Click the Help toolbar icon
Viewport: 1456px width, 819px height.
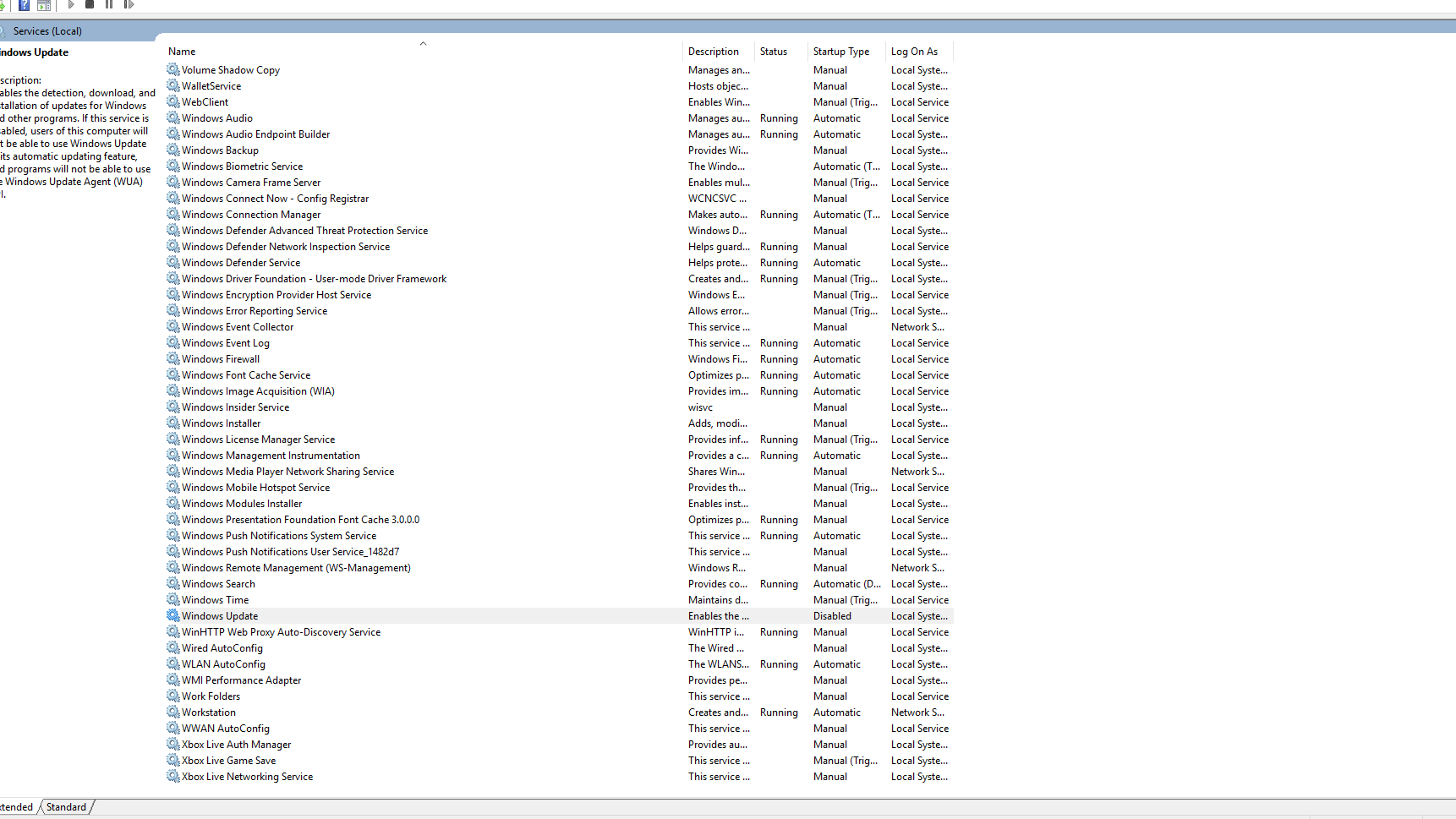[24, 5]
